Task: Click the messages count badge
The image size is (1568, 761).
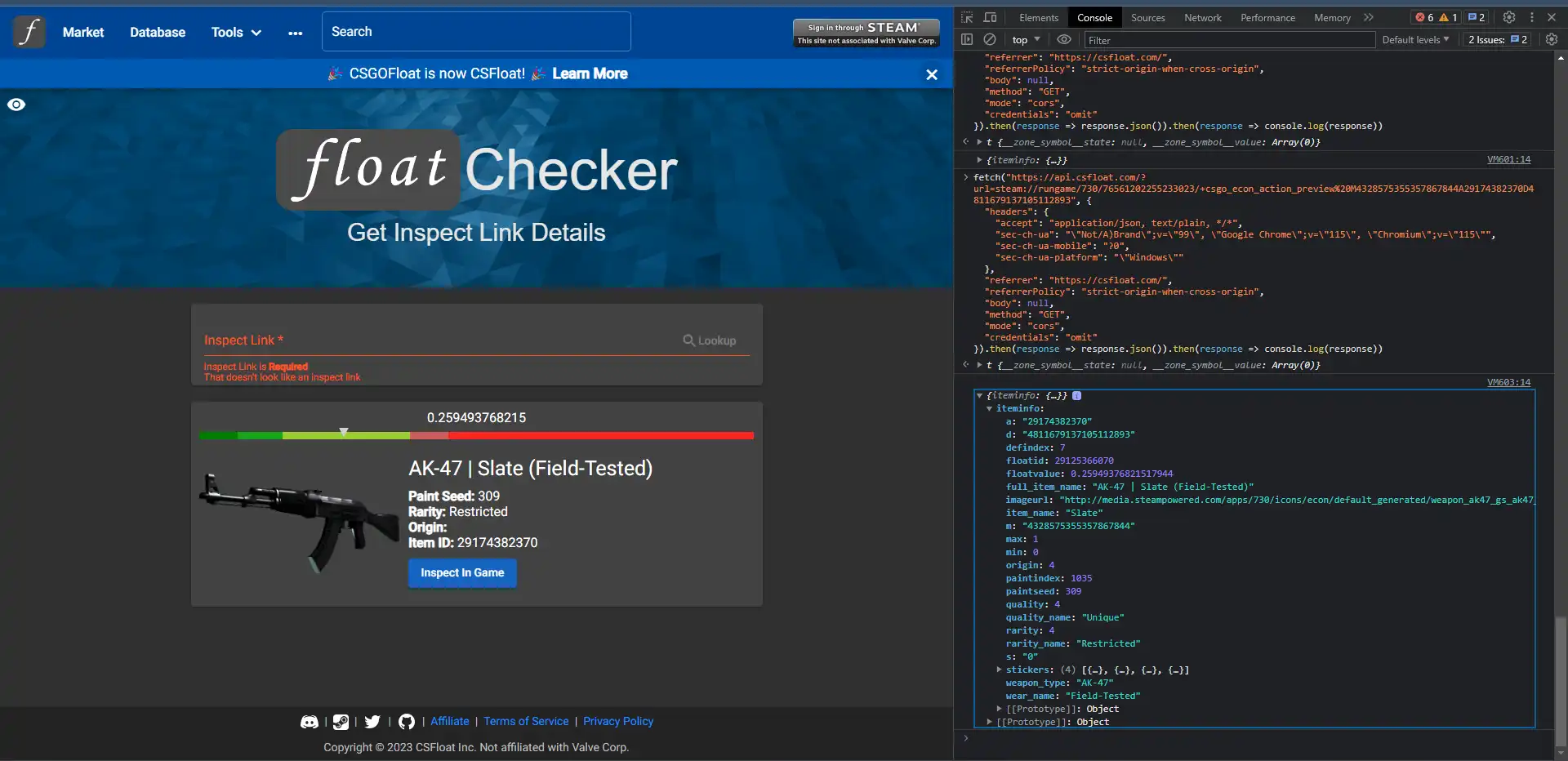Action: (1477, 17)
